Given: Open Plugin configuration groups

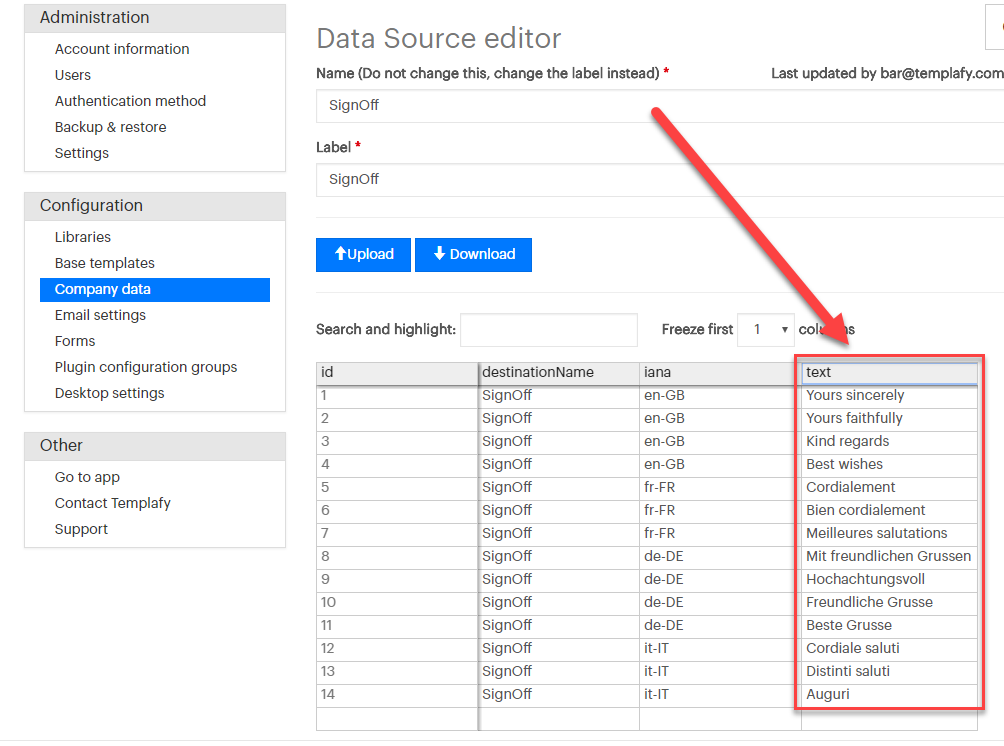Looking at the screenshot, I should [145, 368].
